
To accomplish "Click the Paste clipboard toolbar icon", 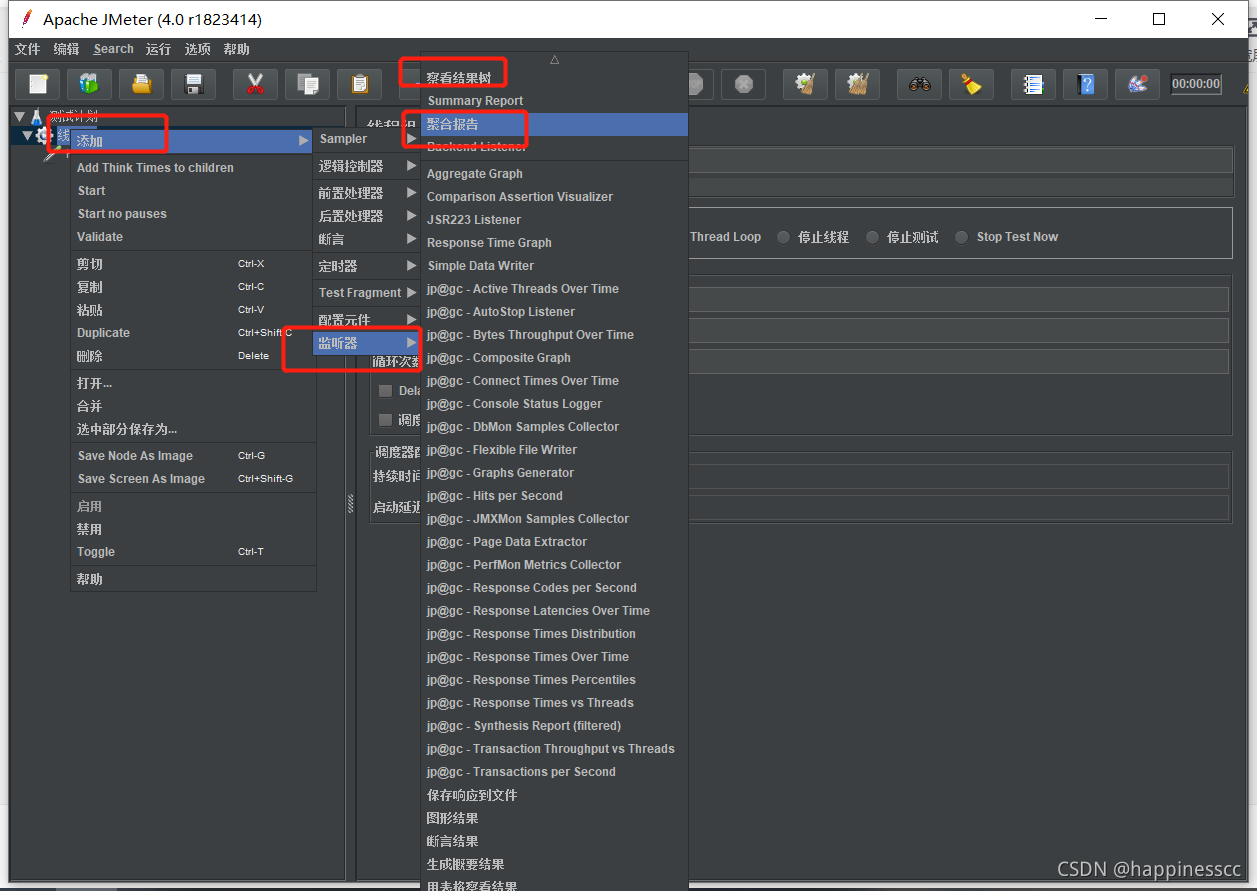I will pyautogui.click(x=360, y=84).
